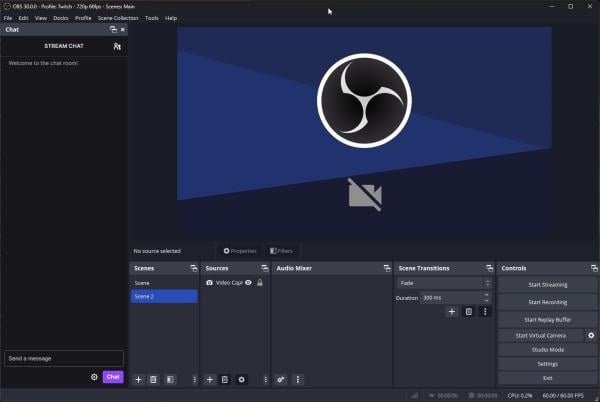This screenshot has width=600, height=402.
Task: Toggle visibility of the Video Capture source
Action: pos(249,283)
